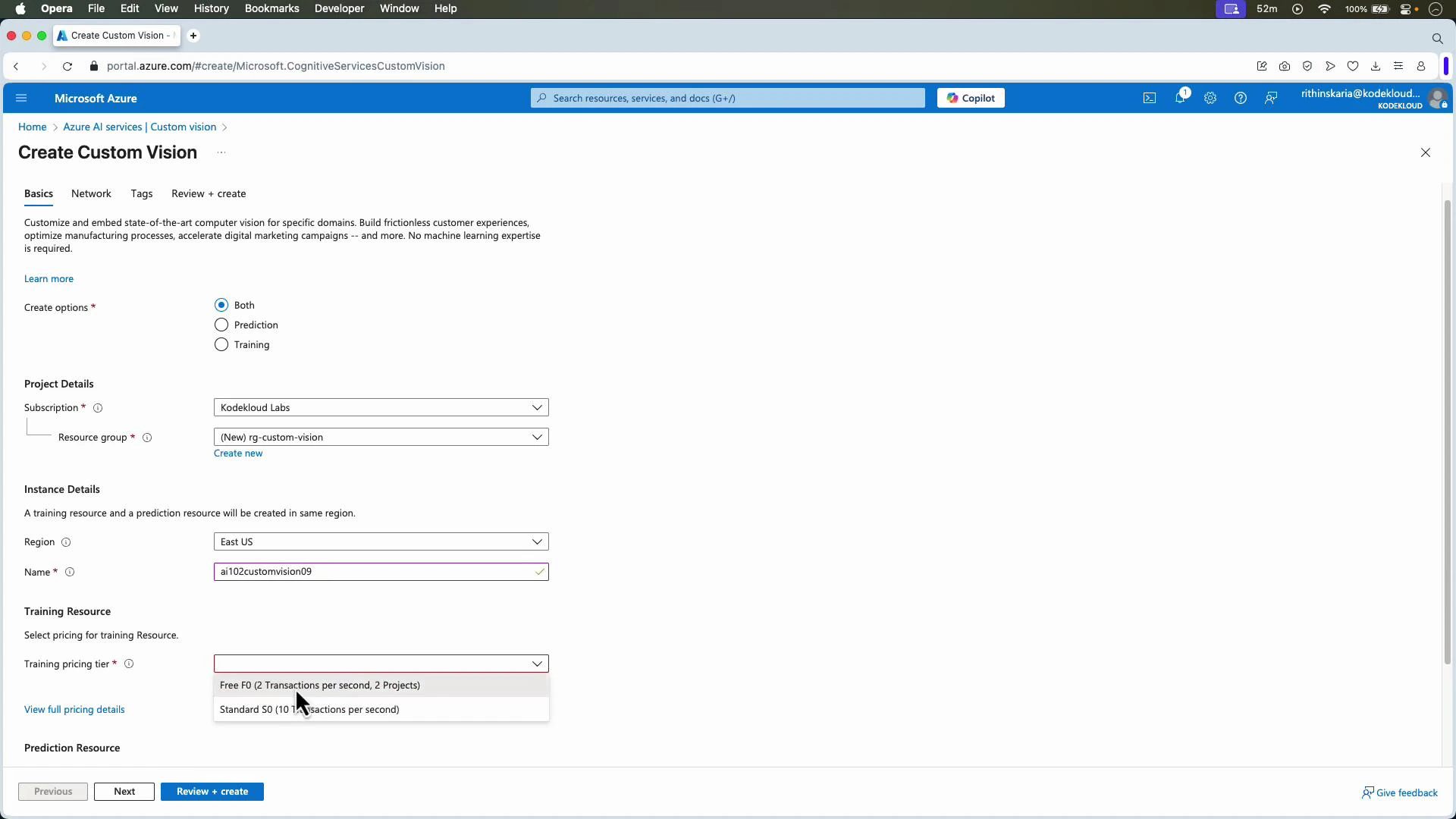The width and height of the screenshot is (1456, 819).
Task: Click Create new resource group link
Action: pos(238,453)
